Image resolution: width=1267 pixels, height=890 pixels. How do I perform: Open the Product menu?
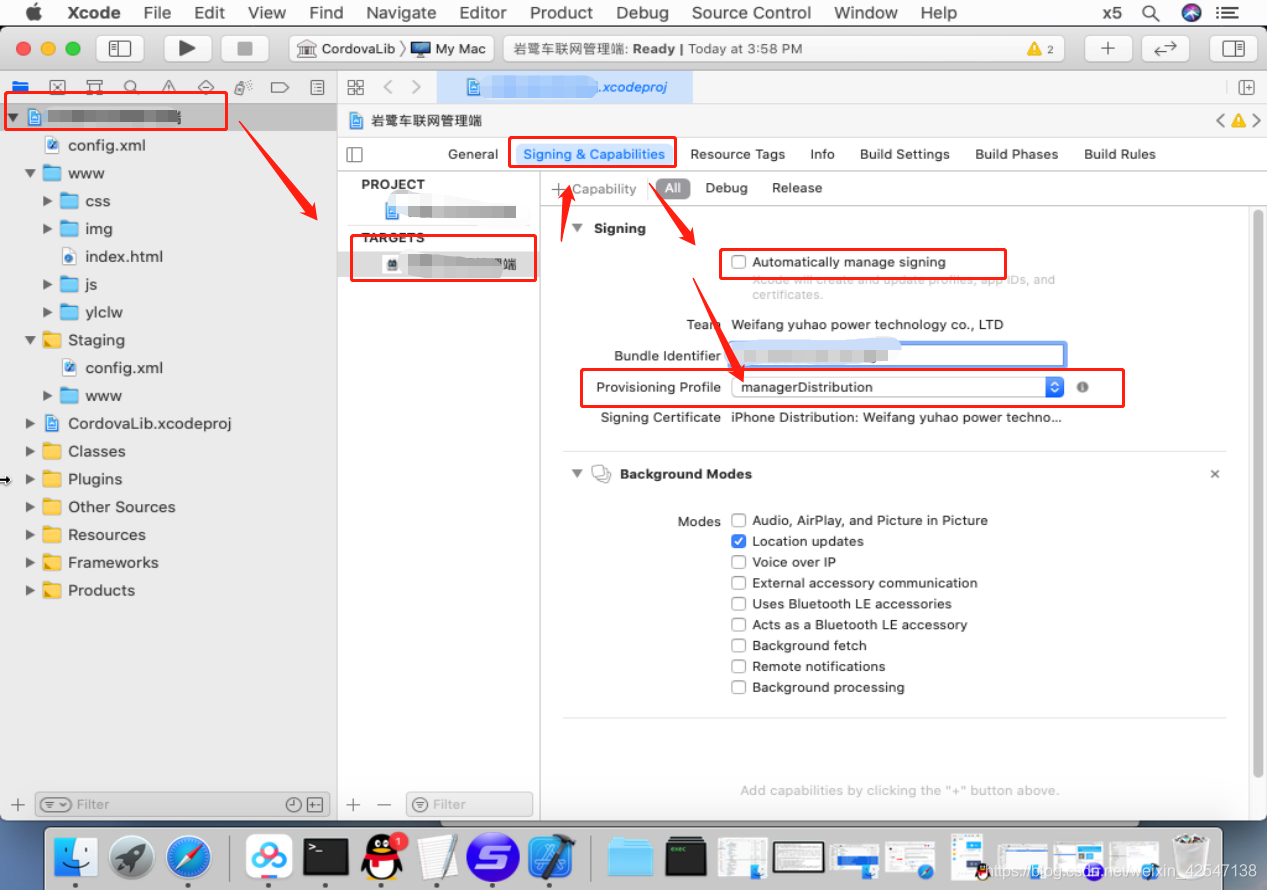click(x=561, y=13)
